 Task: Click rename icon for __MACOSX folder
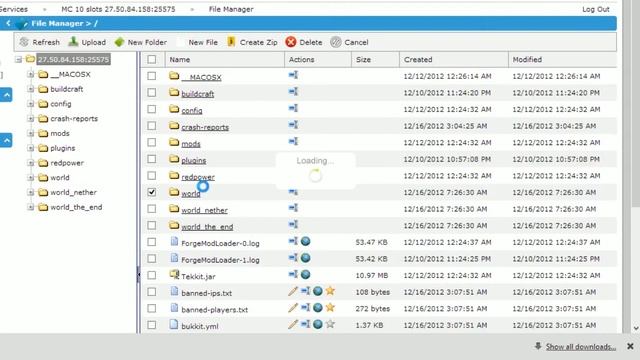coord(293,75)
